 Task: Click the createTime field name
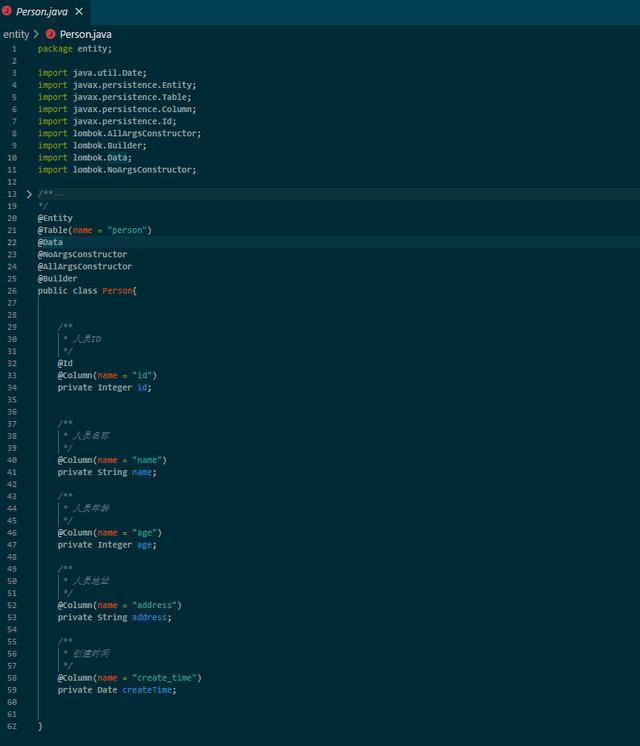tap(147, 690)
